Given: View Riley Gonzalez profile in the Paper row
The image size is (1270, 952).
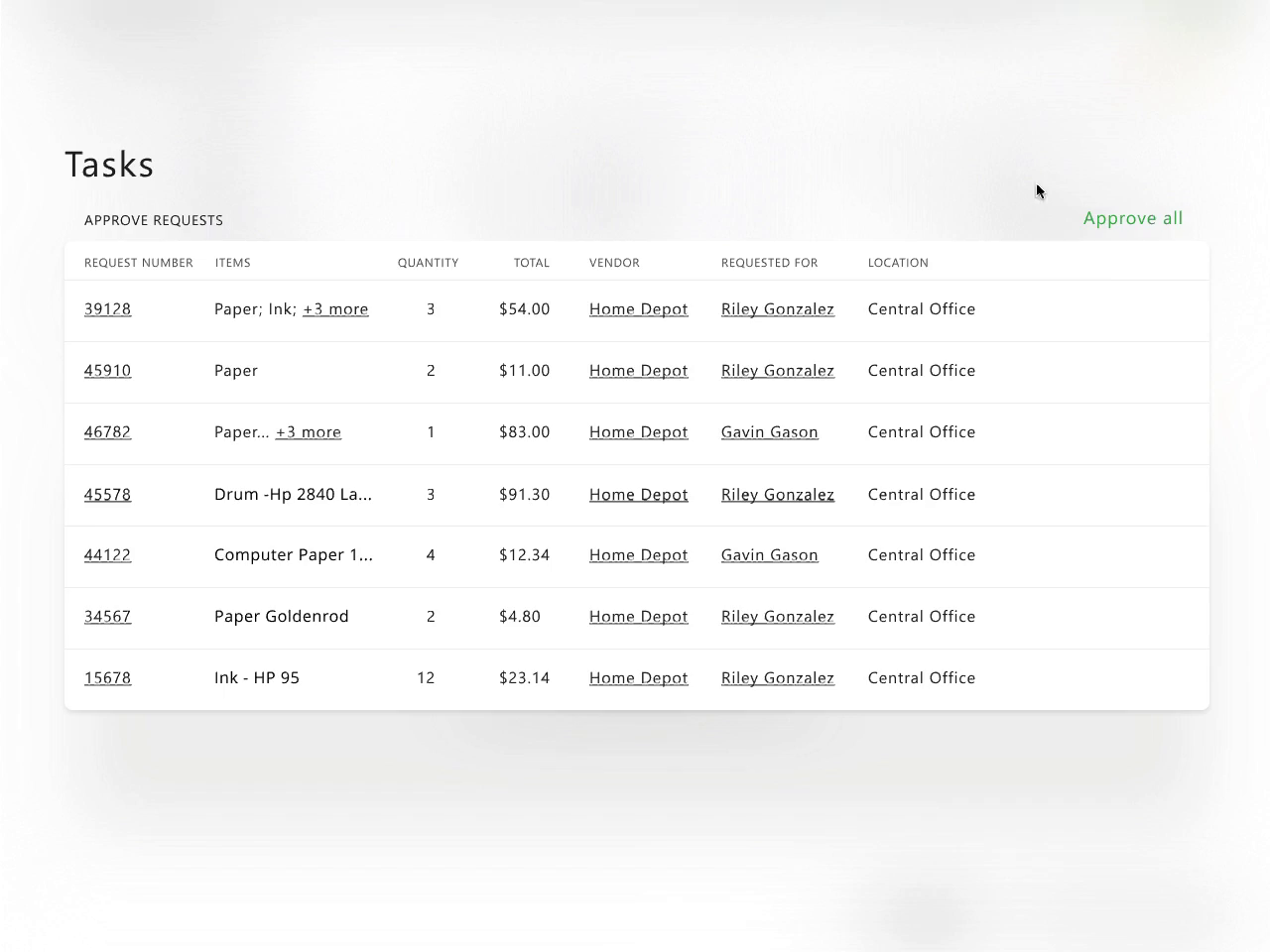Looking at the screenshot, I should 778,370.
